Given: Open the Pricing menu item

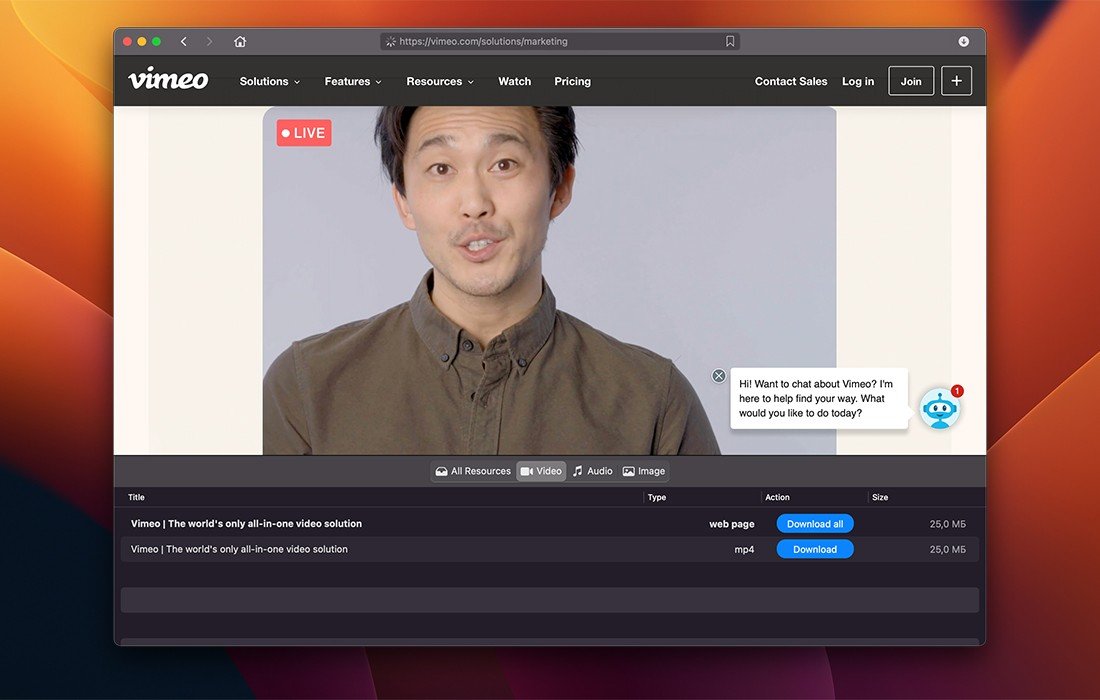Looking at the screenshot, I should click(x=572, y=82).
